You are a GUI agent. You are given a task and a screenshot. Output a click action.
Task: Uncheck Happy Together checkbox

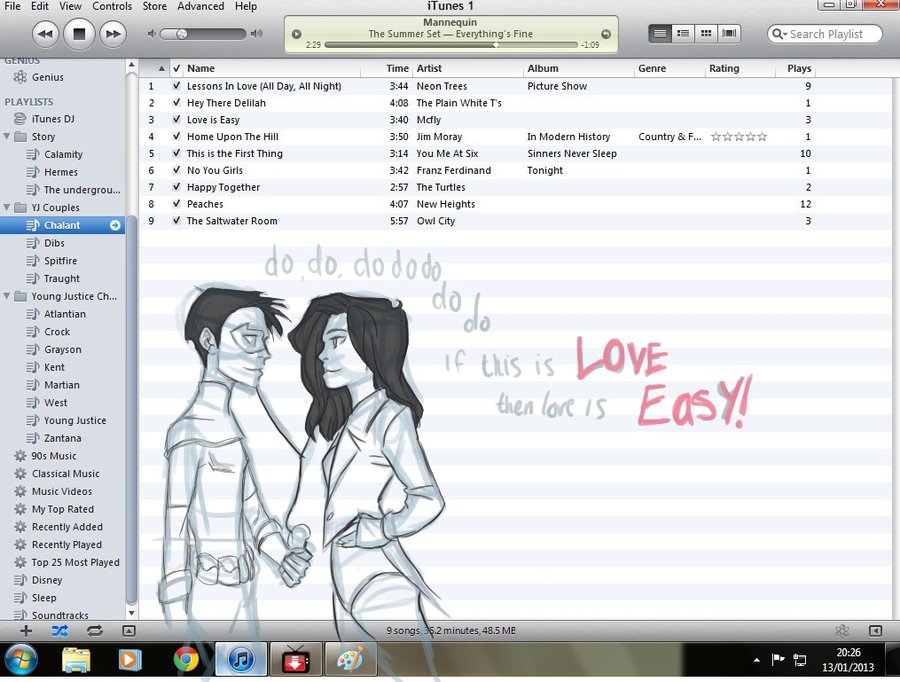click(176, 187)
